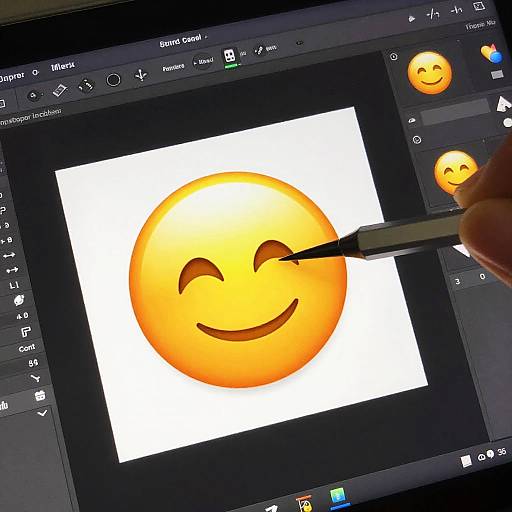Click the P-shaped tool in left sidebar
The image size is (512, 512).
3,210
